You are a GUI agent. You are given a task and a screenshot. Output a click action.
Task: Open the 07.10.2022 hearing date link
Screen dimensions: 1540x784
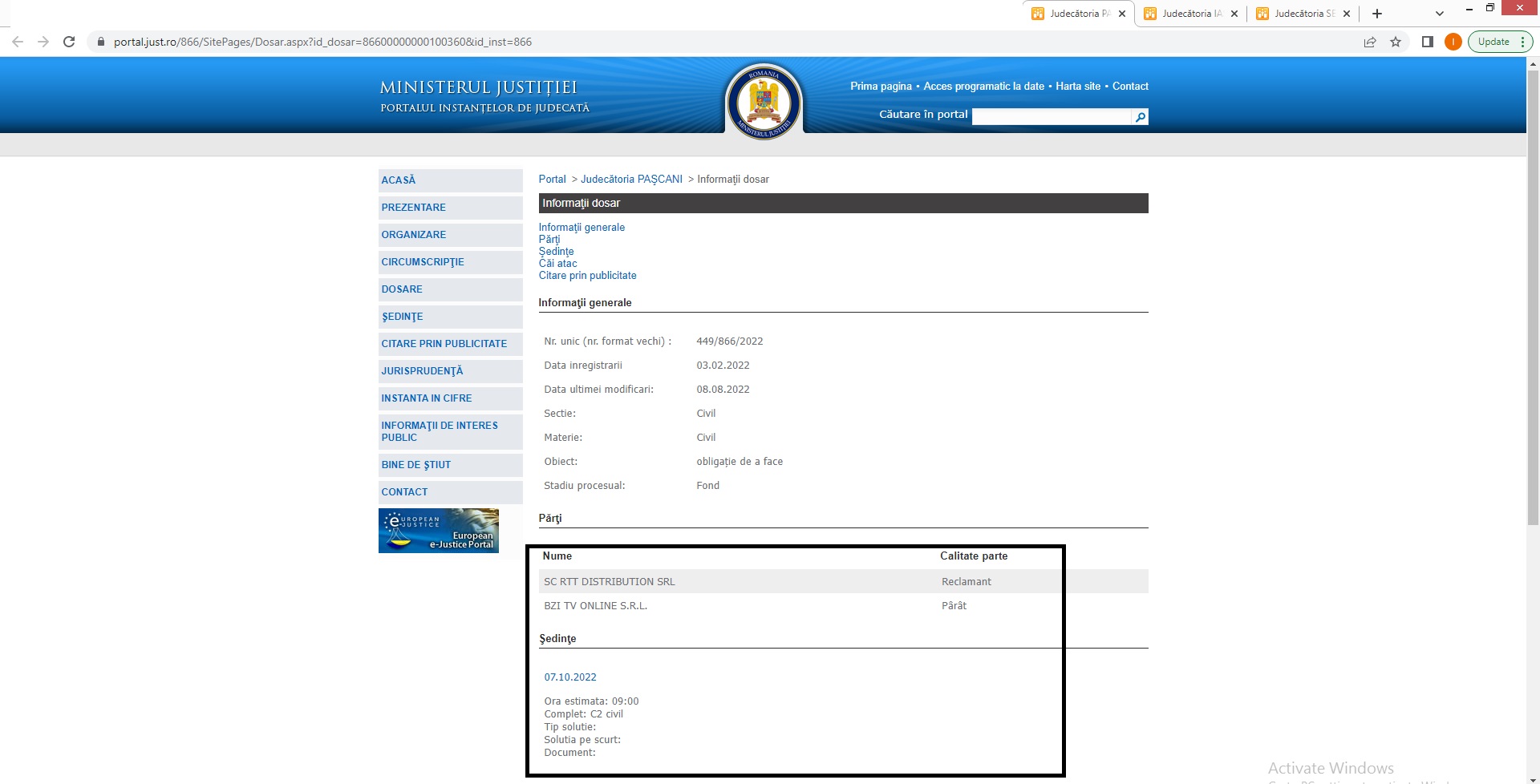click(x=570, y=677)
